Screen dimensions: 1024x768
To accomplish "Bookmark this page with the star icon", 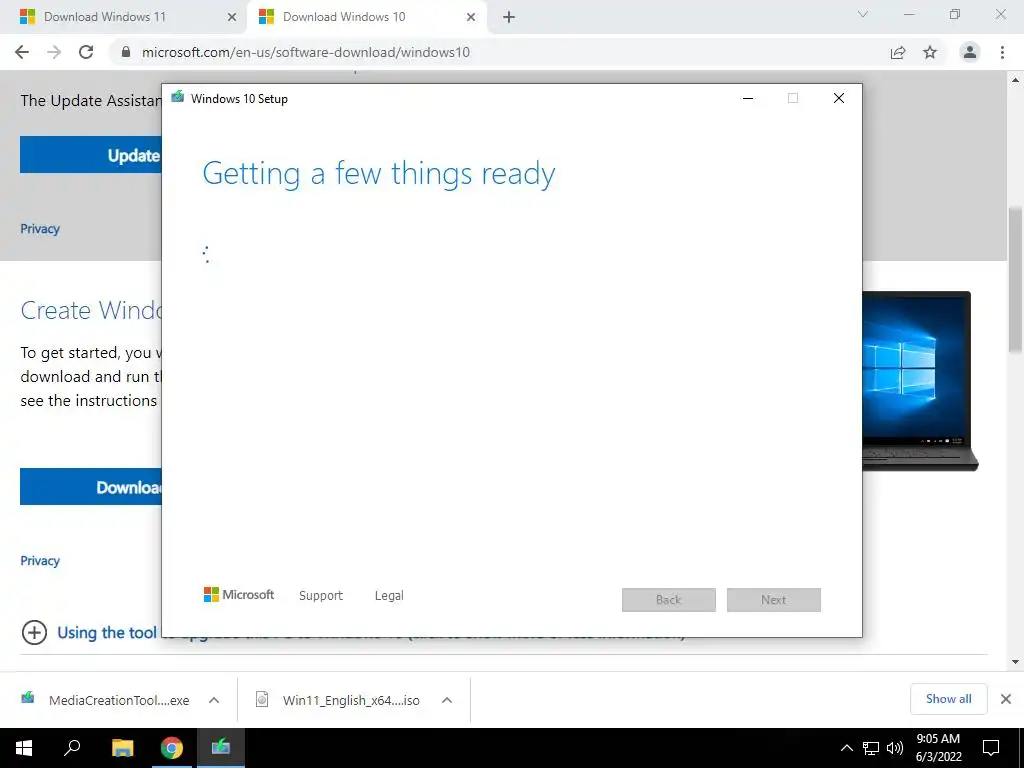I will click(x=930, y=52).
